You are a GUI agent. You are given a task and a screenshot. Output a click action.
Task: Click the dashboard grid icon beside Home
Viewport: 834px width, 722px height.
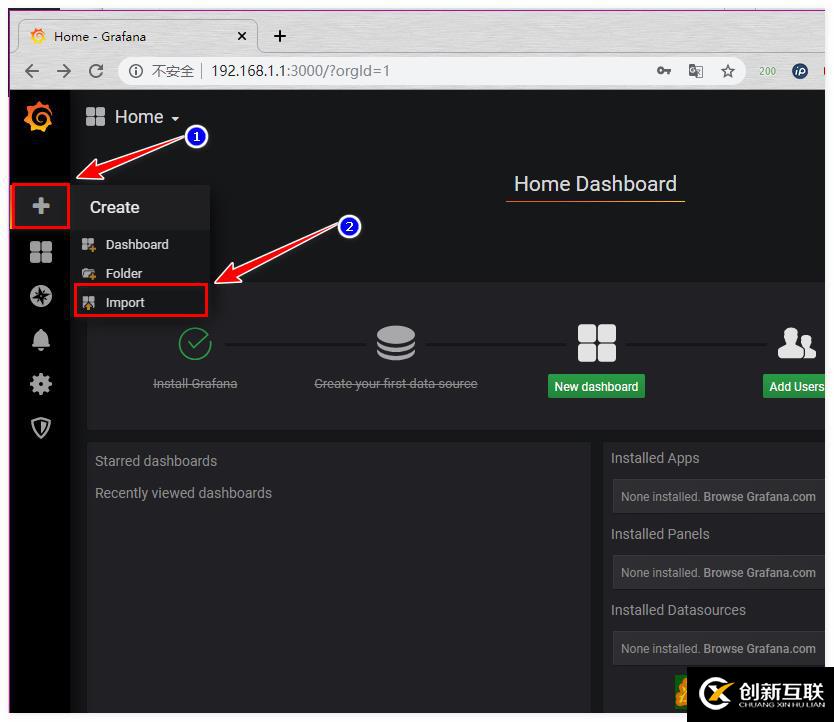coord(95,117)
